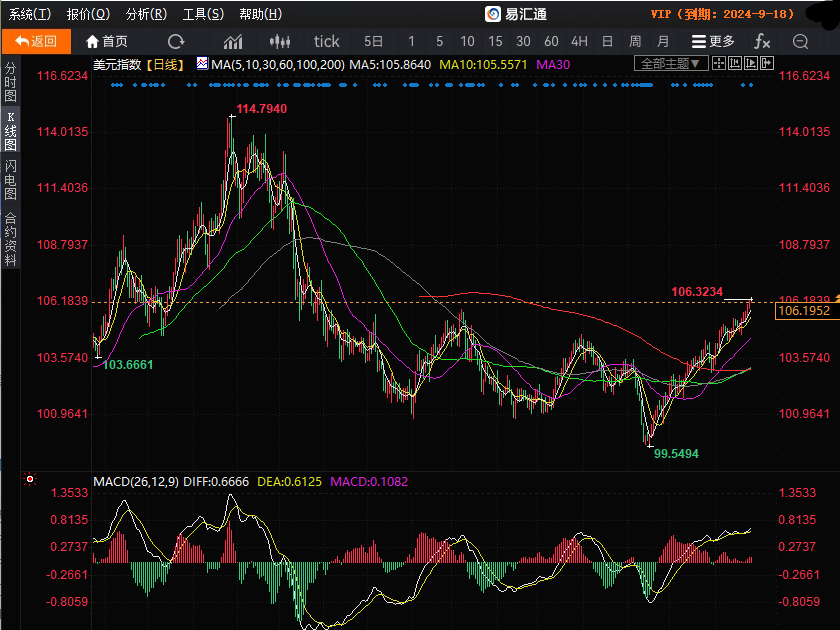Click the chart export arrow icon
This screenshot has height=630, width=840.
767,64
